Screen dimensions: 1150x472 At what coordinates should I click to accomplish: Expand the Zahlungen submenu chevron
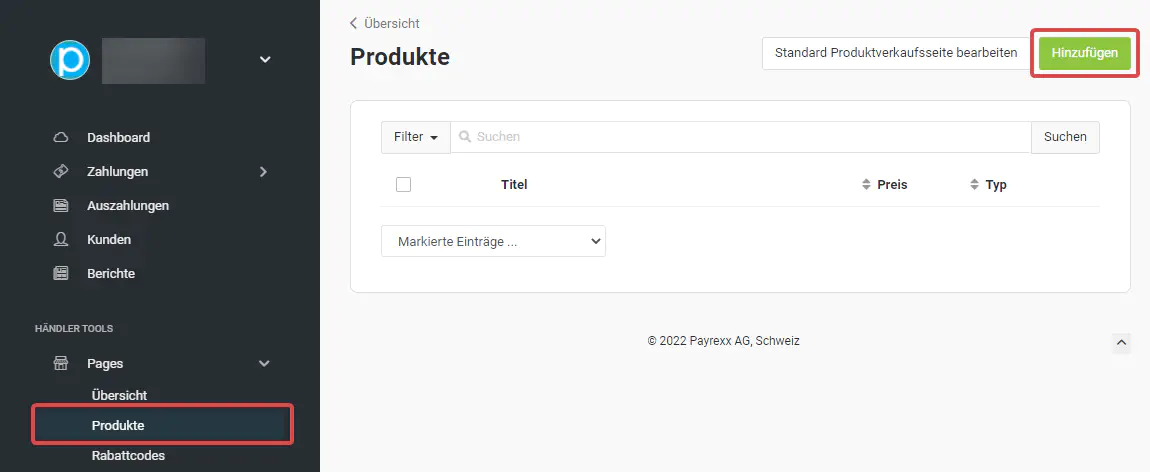[x=263, y=171]
